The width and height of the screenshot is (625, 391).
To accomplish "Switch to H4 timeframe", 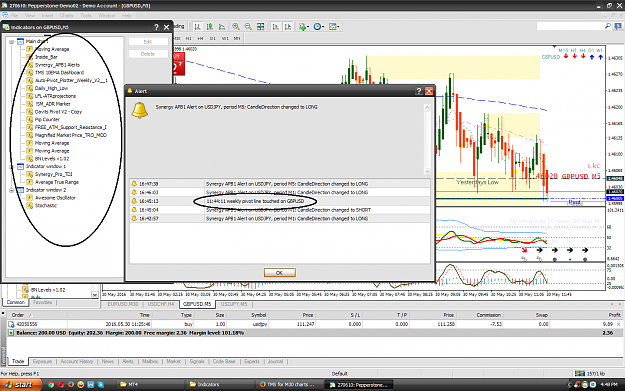I will 200,39.
